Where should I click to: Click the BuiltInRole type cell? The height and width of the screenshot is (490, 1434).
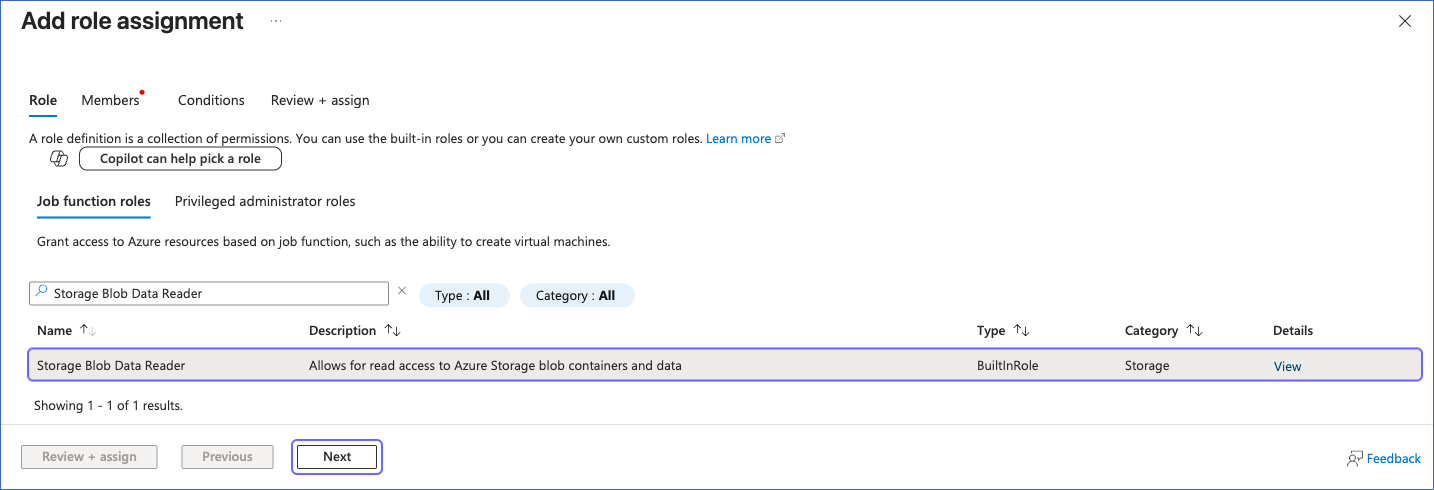tap(1007, 365)
